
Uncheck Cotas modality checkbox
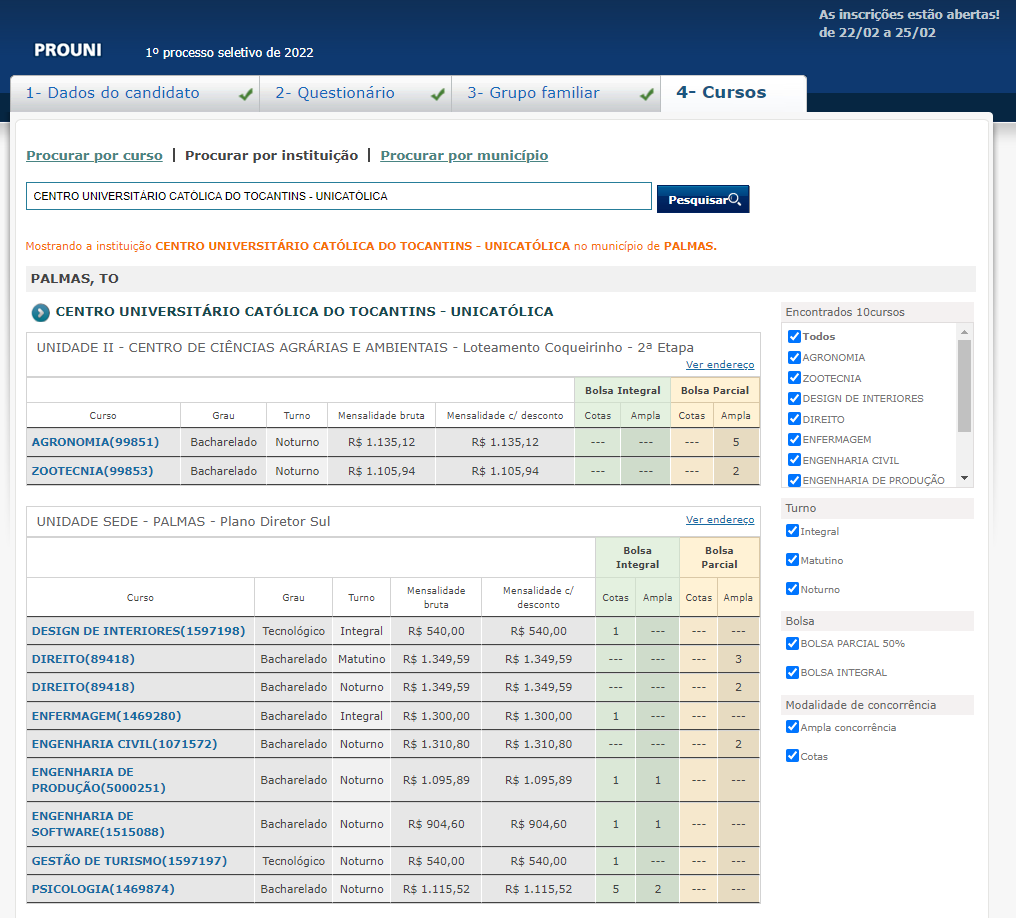[x=792, y=755]
